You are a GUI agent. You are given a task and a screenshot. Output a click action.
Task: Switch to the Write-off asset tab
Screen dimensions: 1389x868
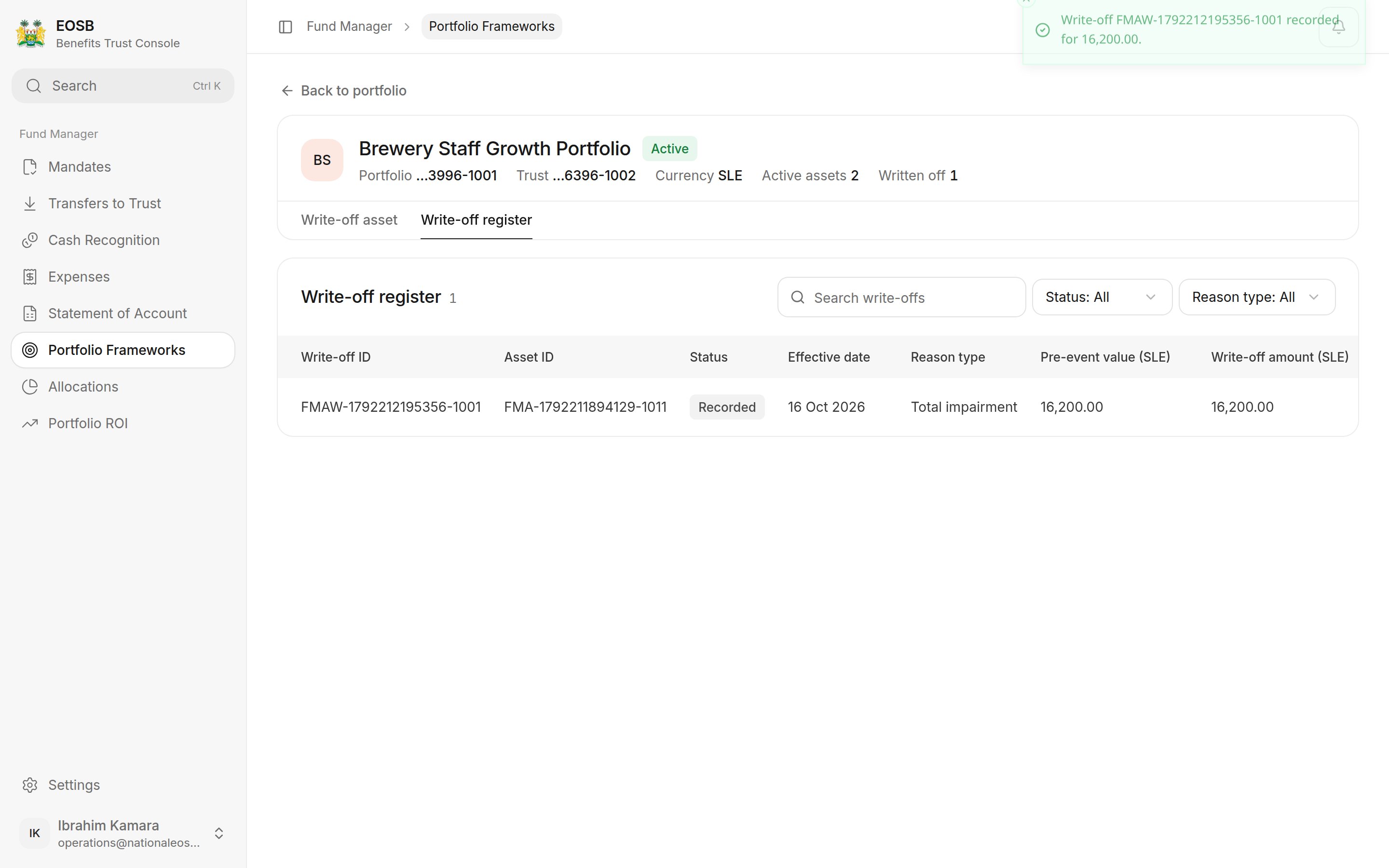point(349,220)
